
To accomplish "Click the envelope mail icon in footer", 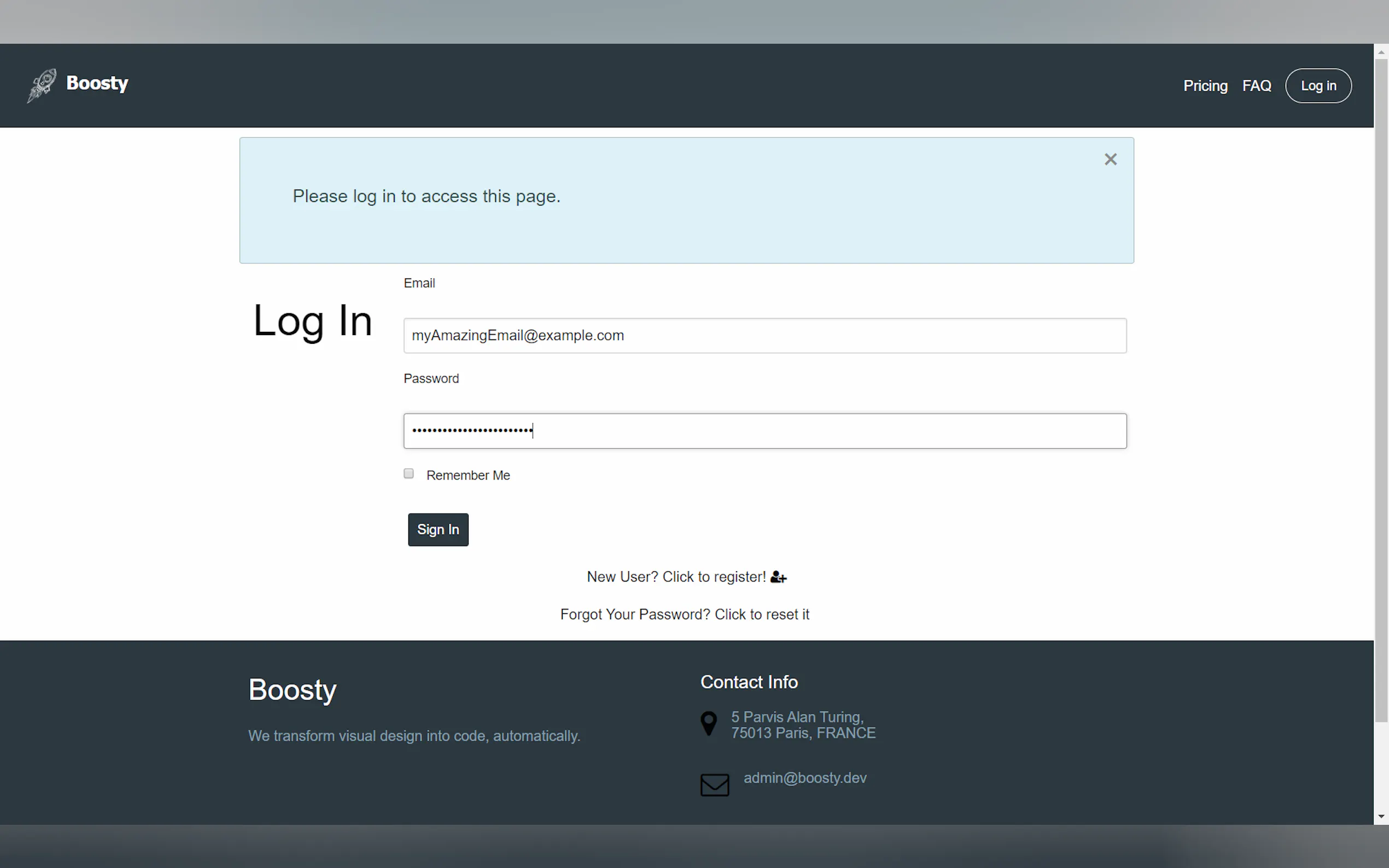I will pos(714,785).
